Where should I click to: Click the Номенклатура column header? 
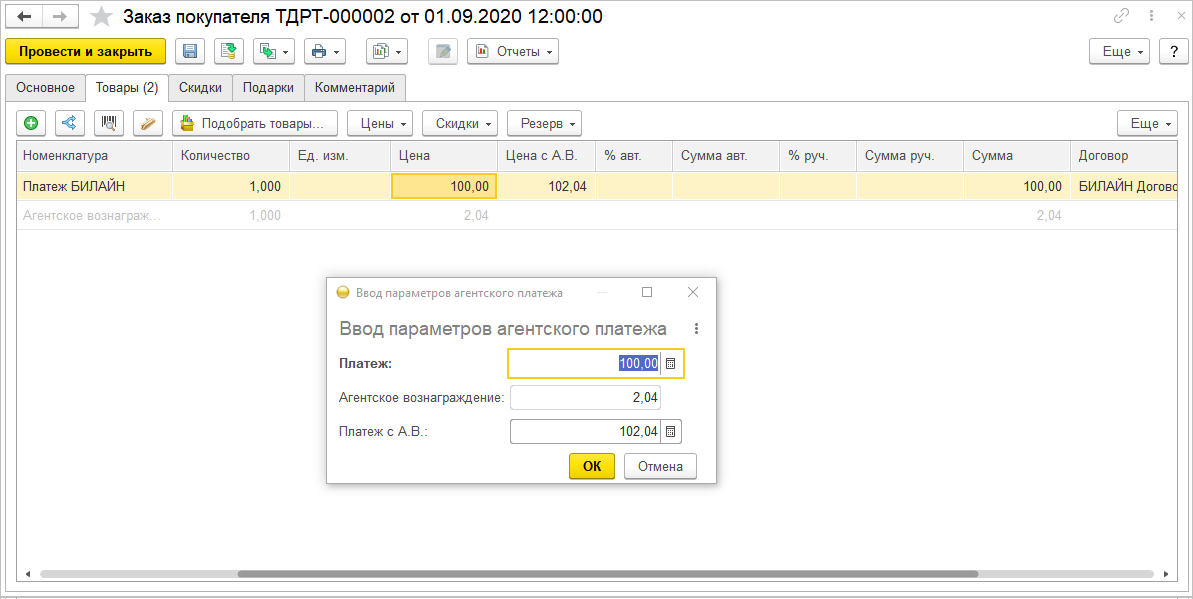click(94, 155)
